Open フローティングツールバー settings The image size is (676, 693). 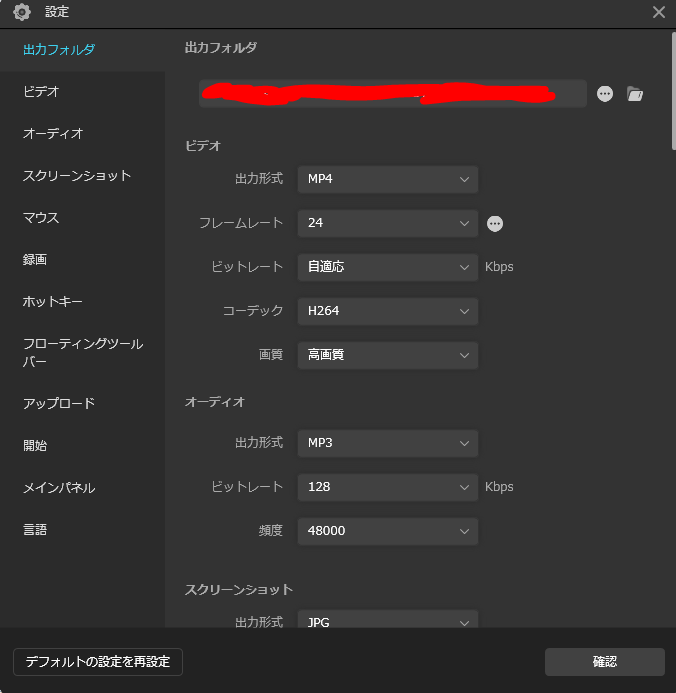83,352
